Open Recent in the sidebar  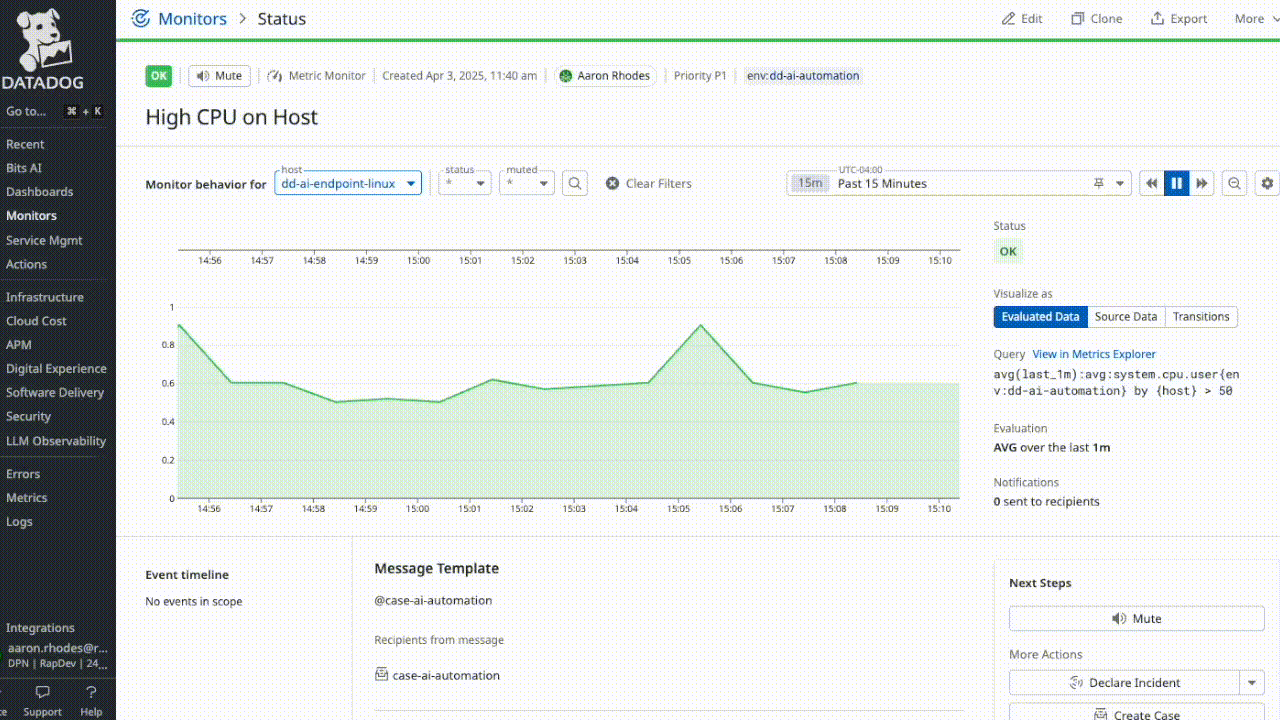(x=25, y=144)
